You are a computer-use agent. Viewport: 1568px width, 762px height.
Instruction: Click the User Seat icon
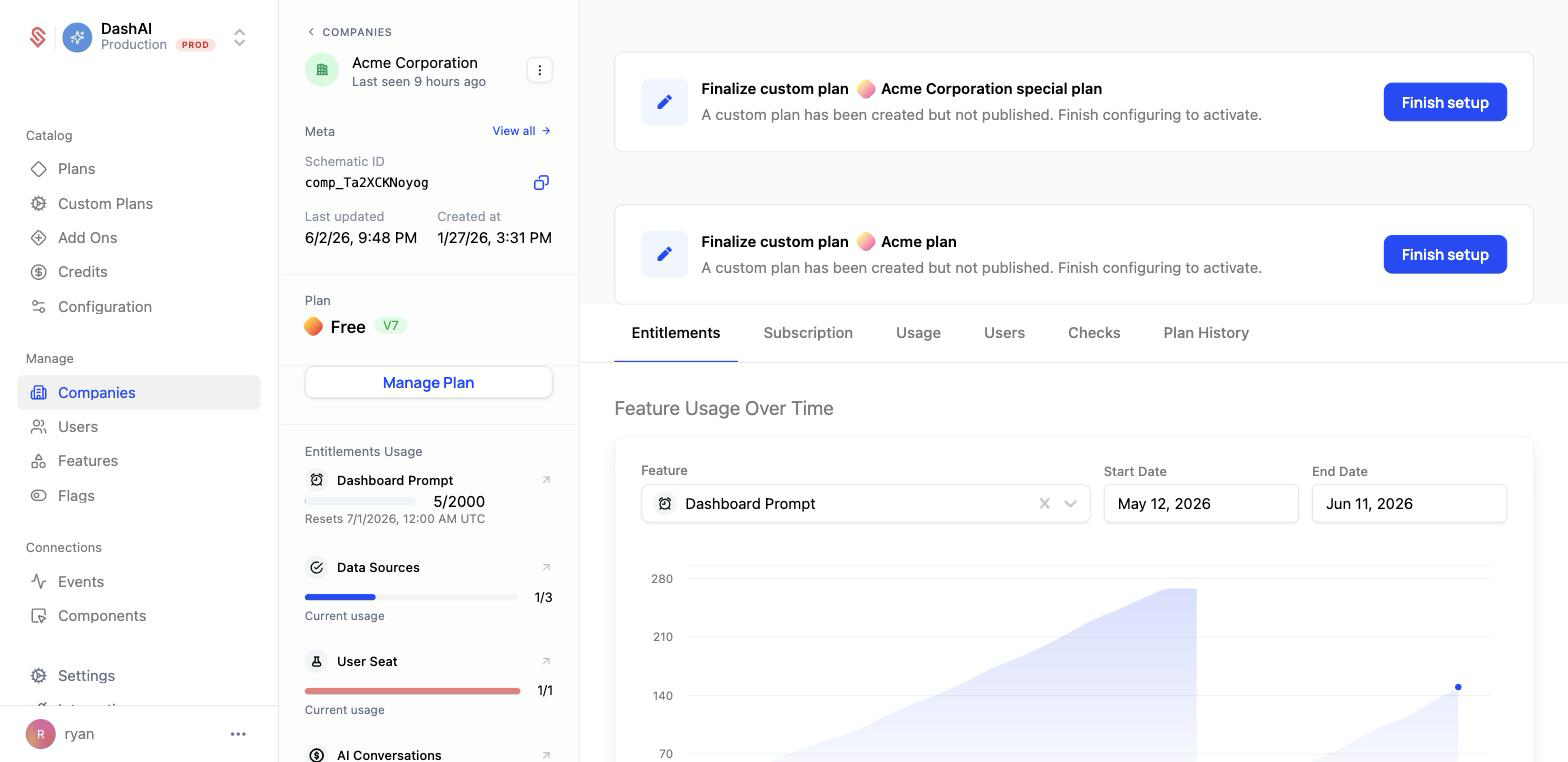(x=317, y=662)
